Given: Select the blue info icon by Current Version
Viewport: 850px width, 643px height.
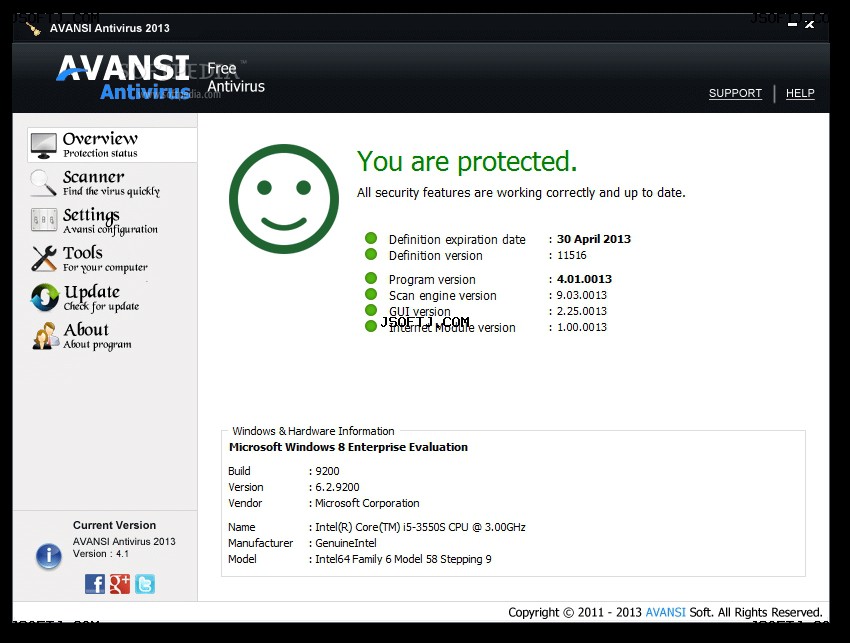Looking at the screenshot, I should pos(49,556).
